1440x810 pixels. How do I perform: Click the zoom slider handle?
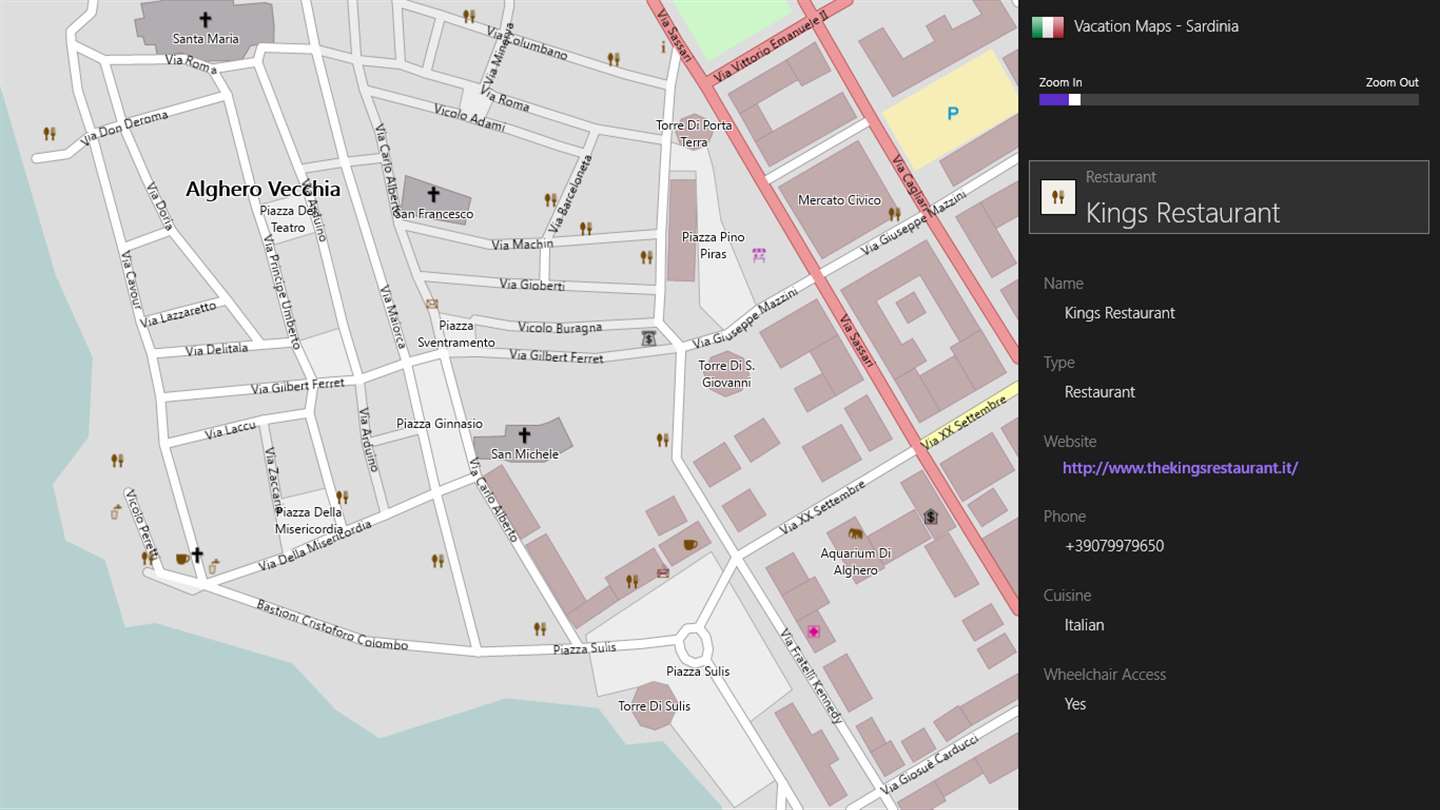1075,100
